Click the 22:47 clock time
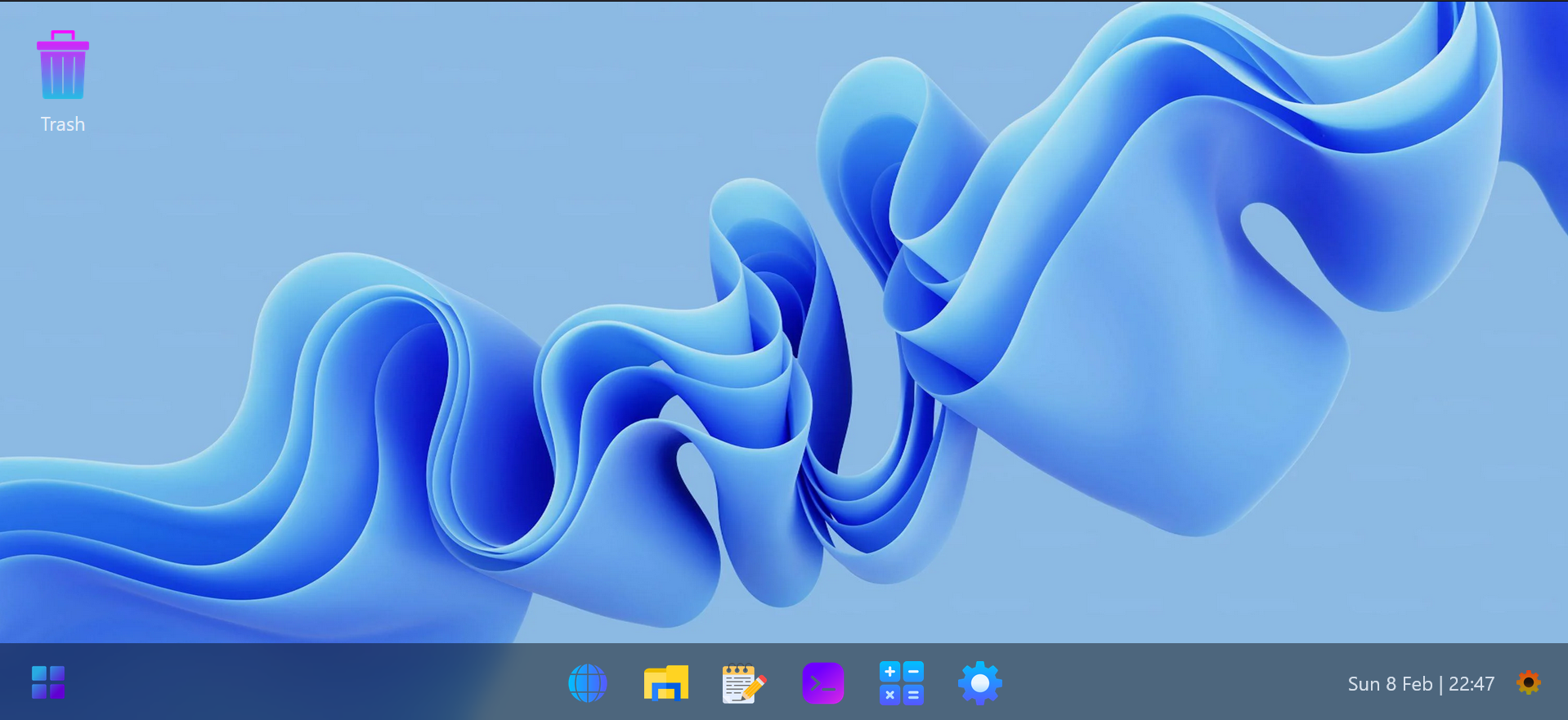Viewport: 1568px width, 720px height. click(x=1472, y=684)
